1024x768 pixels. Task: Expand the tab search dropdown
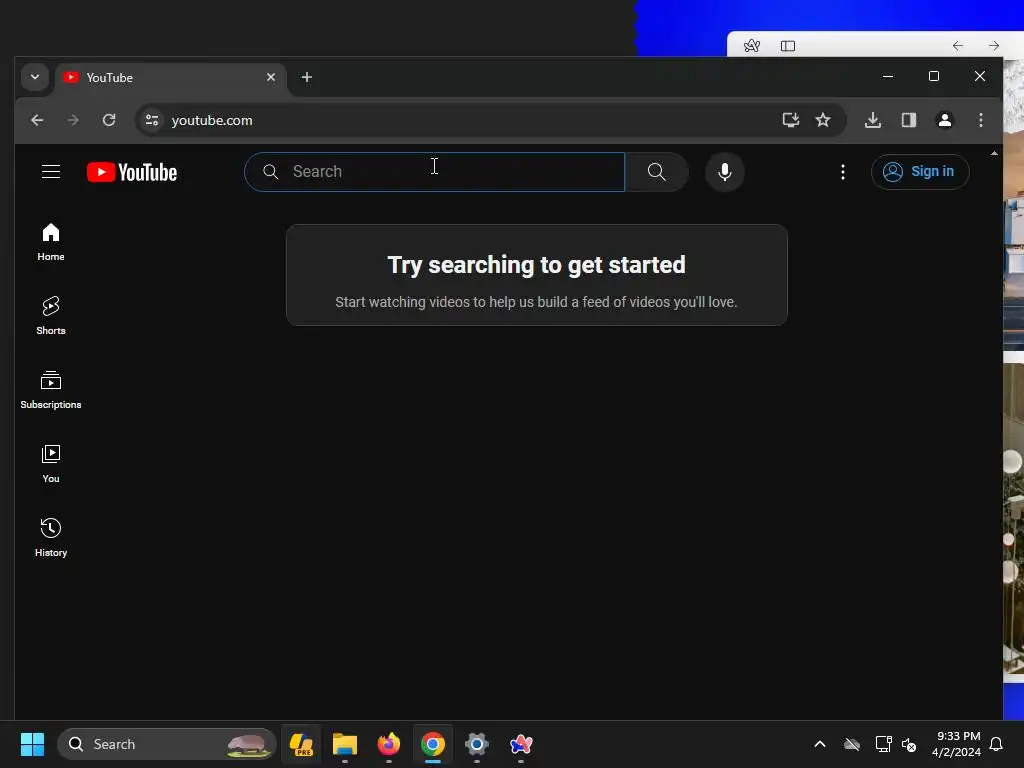[35, 77]
